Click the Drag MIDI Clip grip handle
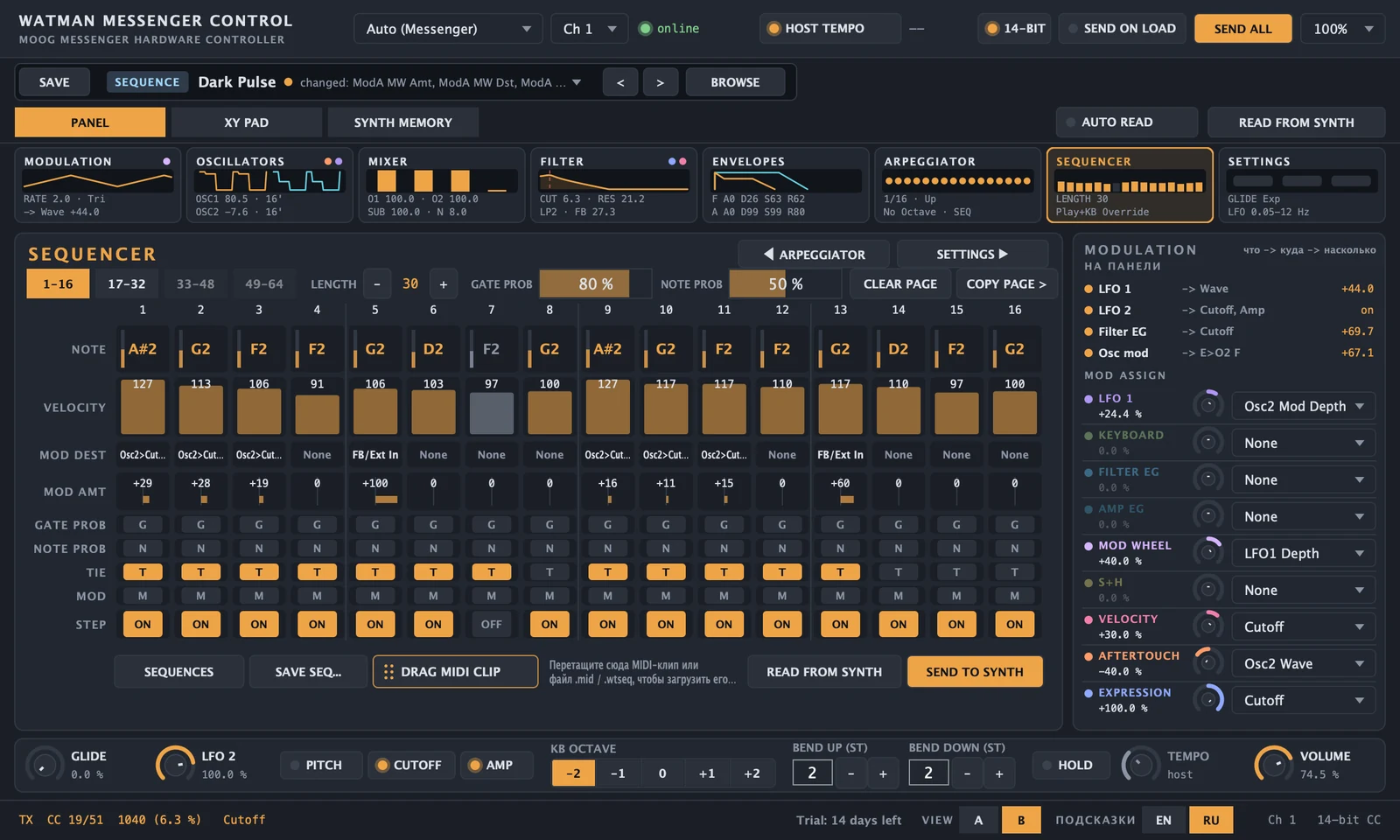The width and height of the screenshot is (1400, 840). [x=388, y=672]
